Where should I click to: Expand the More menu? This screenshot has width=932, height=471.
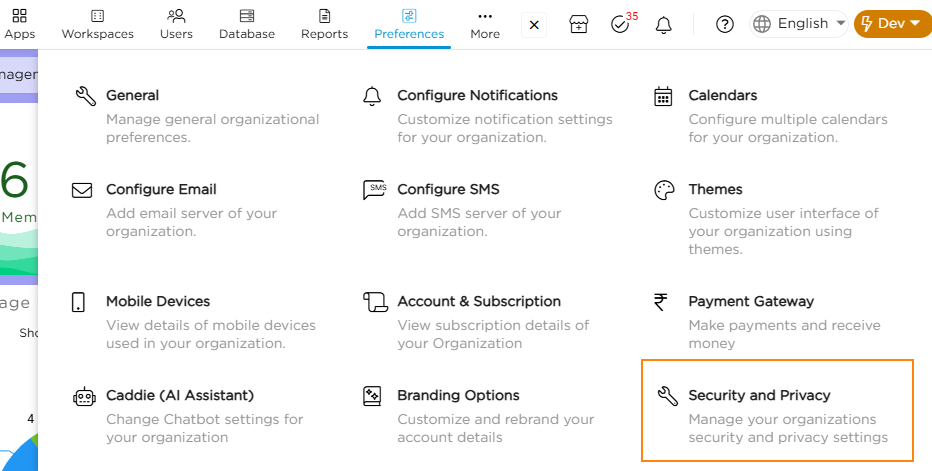point(485,24)
